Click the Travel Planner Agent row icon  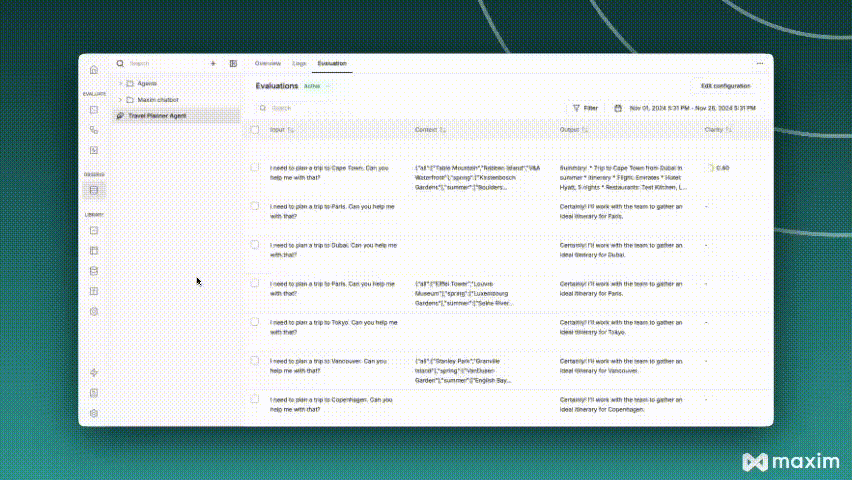pos(120,116)
